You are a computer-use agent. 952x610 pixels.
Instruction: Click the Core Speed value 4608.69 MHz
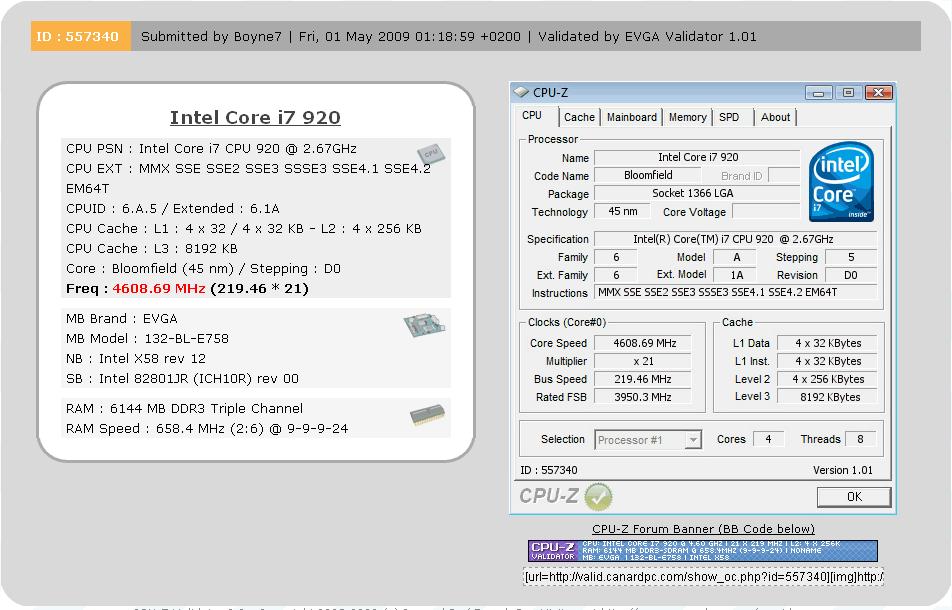(644, 343)
